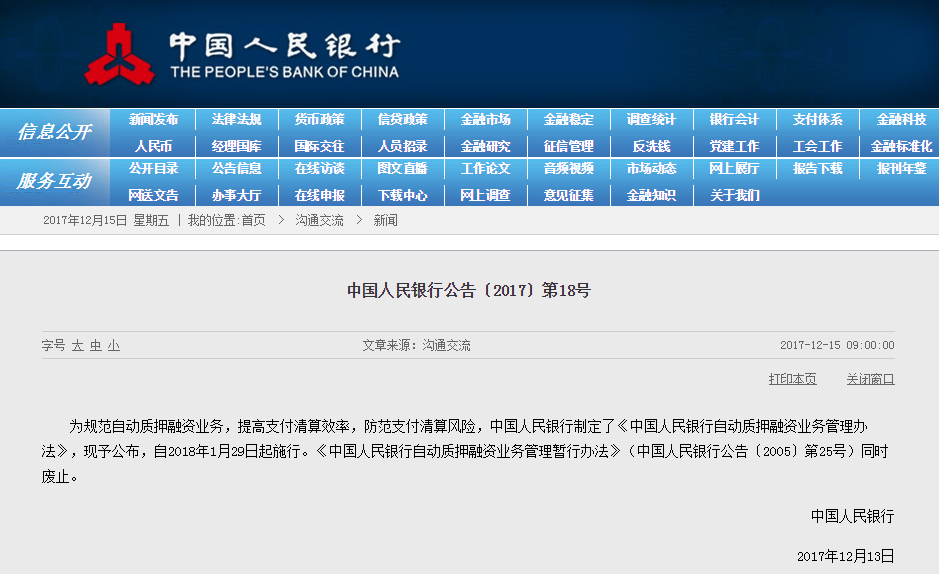This screenshot has height=576, width=939.
Task: Select 支付体系 in the navigation bar
Action: click(817, 119)
